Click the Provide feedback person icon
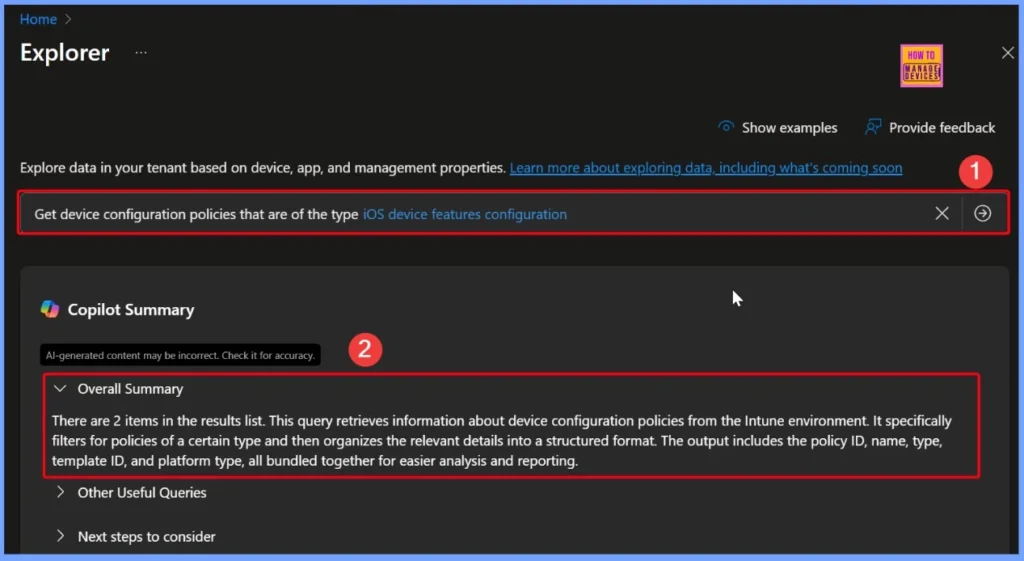The width and height of the screenshot is (1024, 561). [872, 127]
